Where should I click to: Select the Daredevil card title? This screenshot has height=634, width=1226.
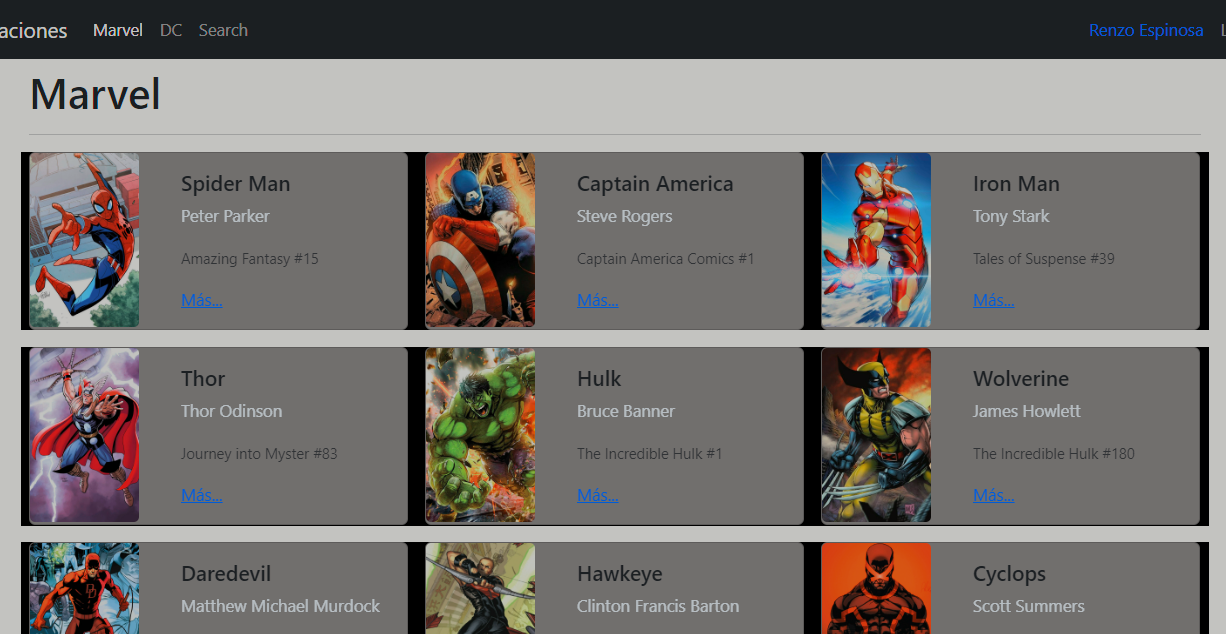pos(226,574)
